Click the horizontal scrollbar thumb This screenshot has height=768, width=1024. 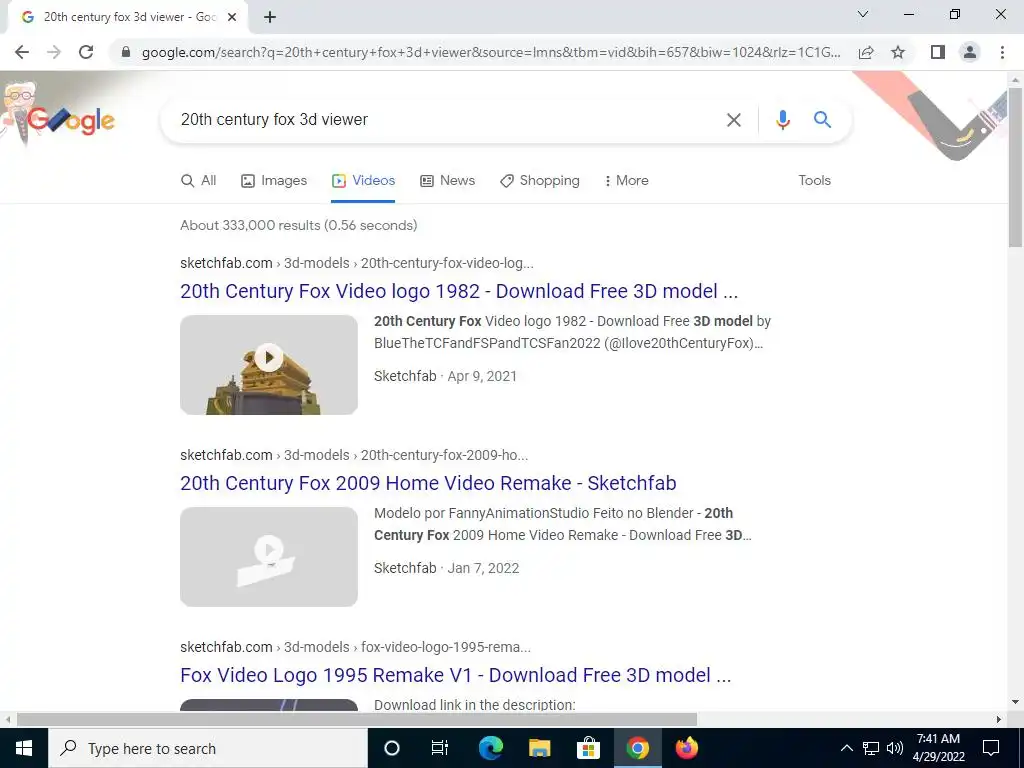(357, 719)
